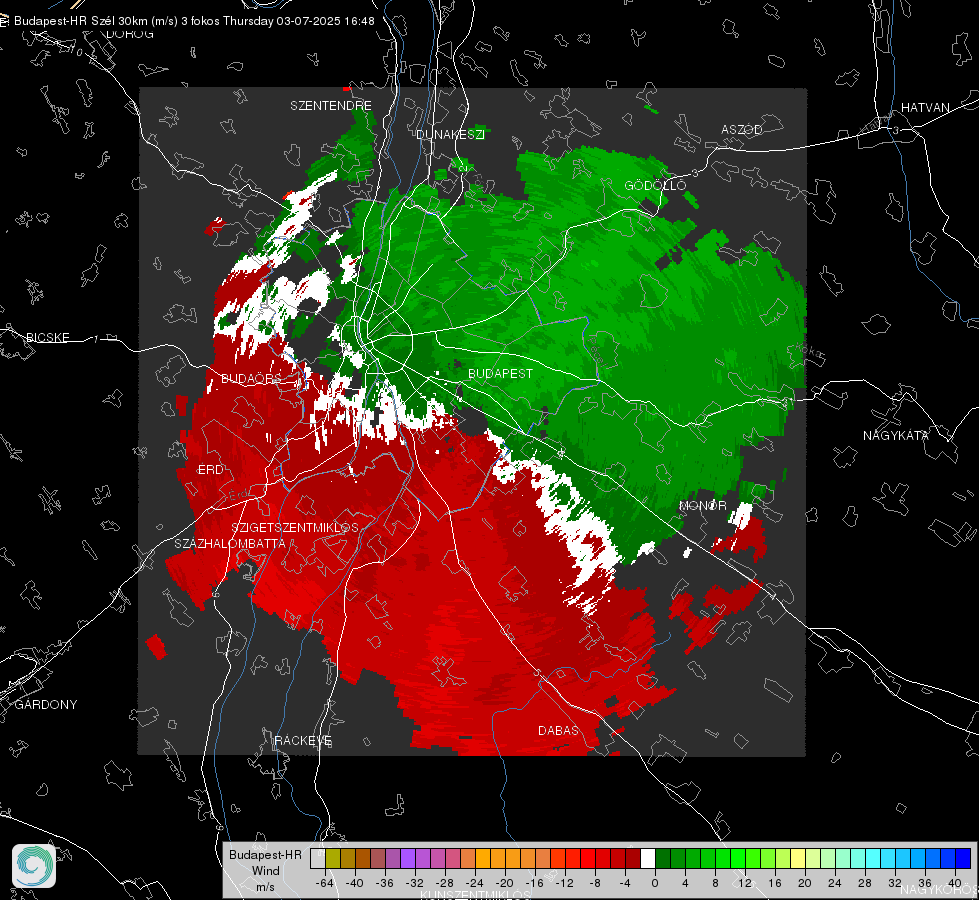
Task: Click the BUDAÖRS town label
Action: point(252,379)
